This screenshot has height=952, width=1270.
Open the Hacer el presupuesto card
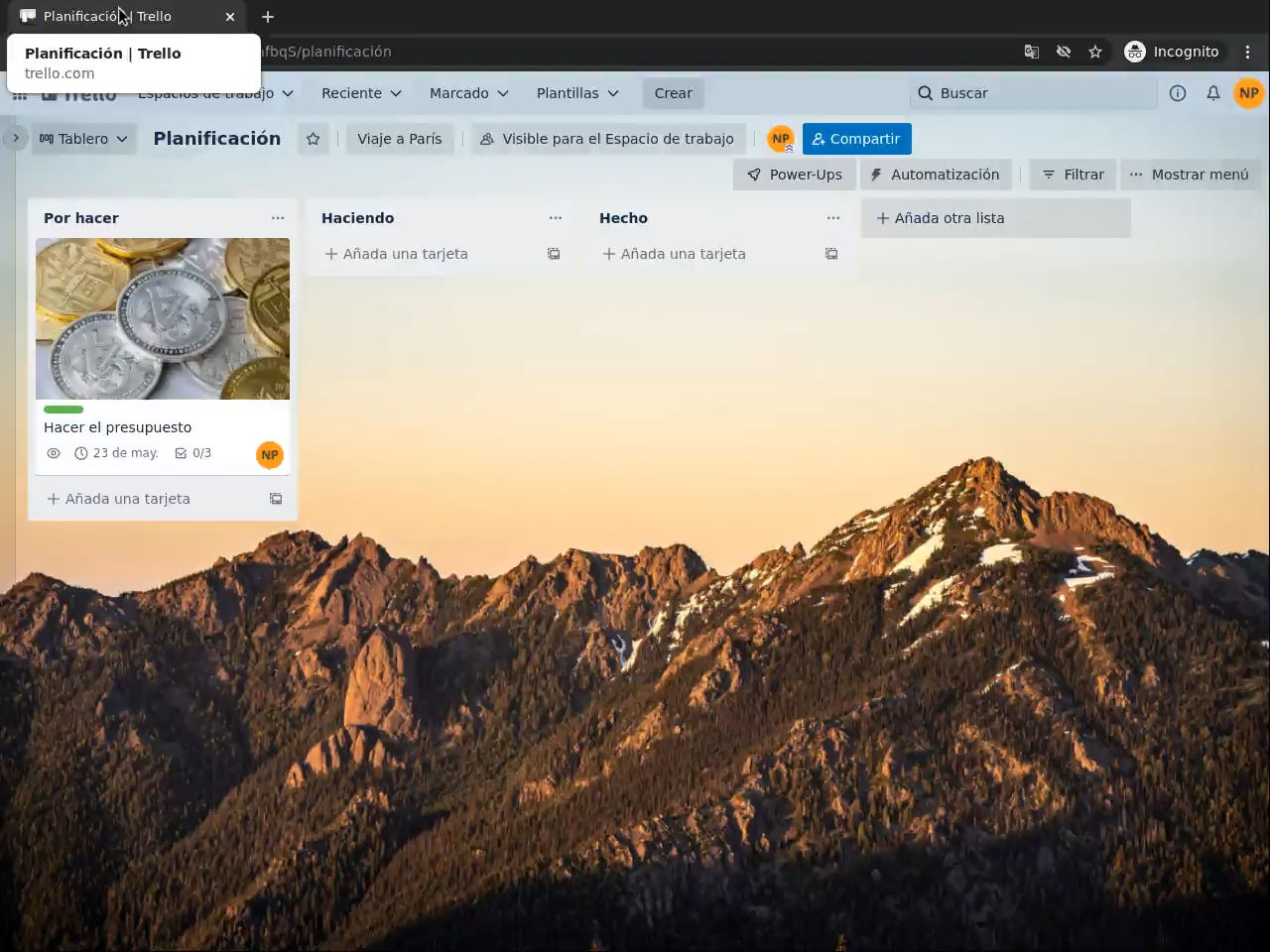pos(118,427)
